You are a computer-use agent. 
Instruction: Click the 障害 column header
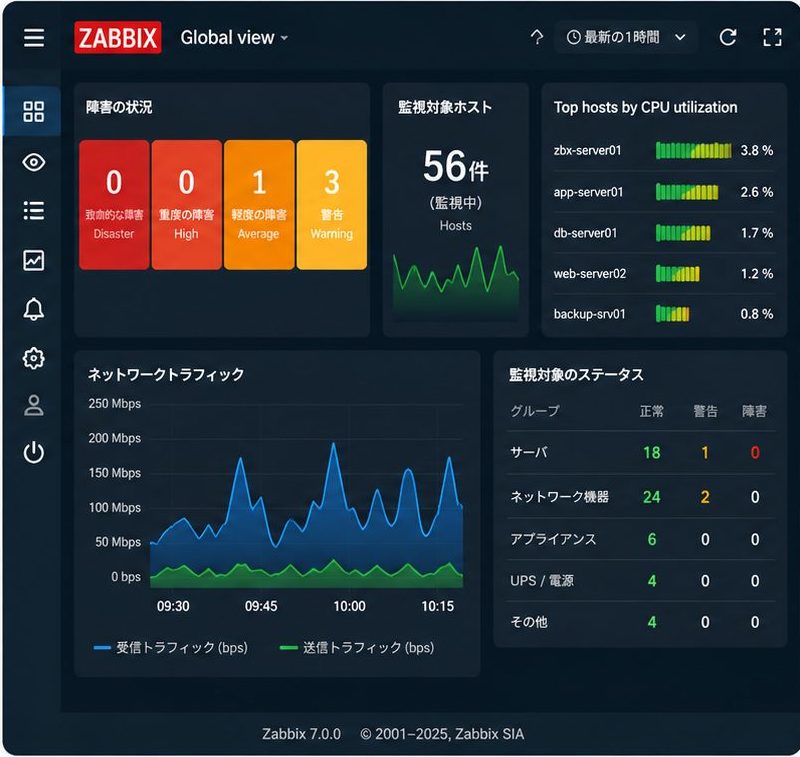click(x=755, y=411)
